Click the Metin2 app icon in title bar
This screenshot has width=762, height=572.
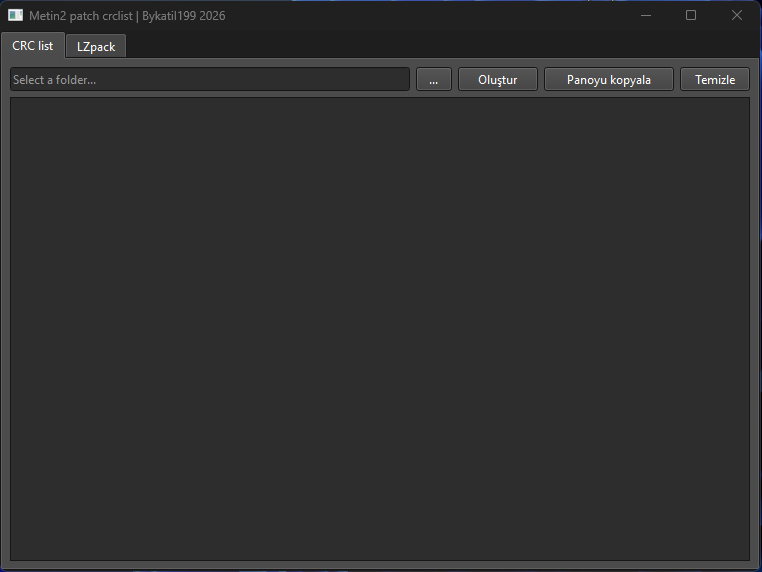pyautogui.click(x=16, y=16)
